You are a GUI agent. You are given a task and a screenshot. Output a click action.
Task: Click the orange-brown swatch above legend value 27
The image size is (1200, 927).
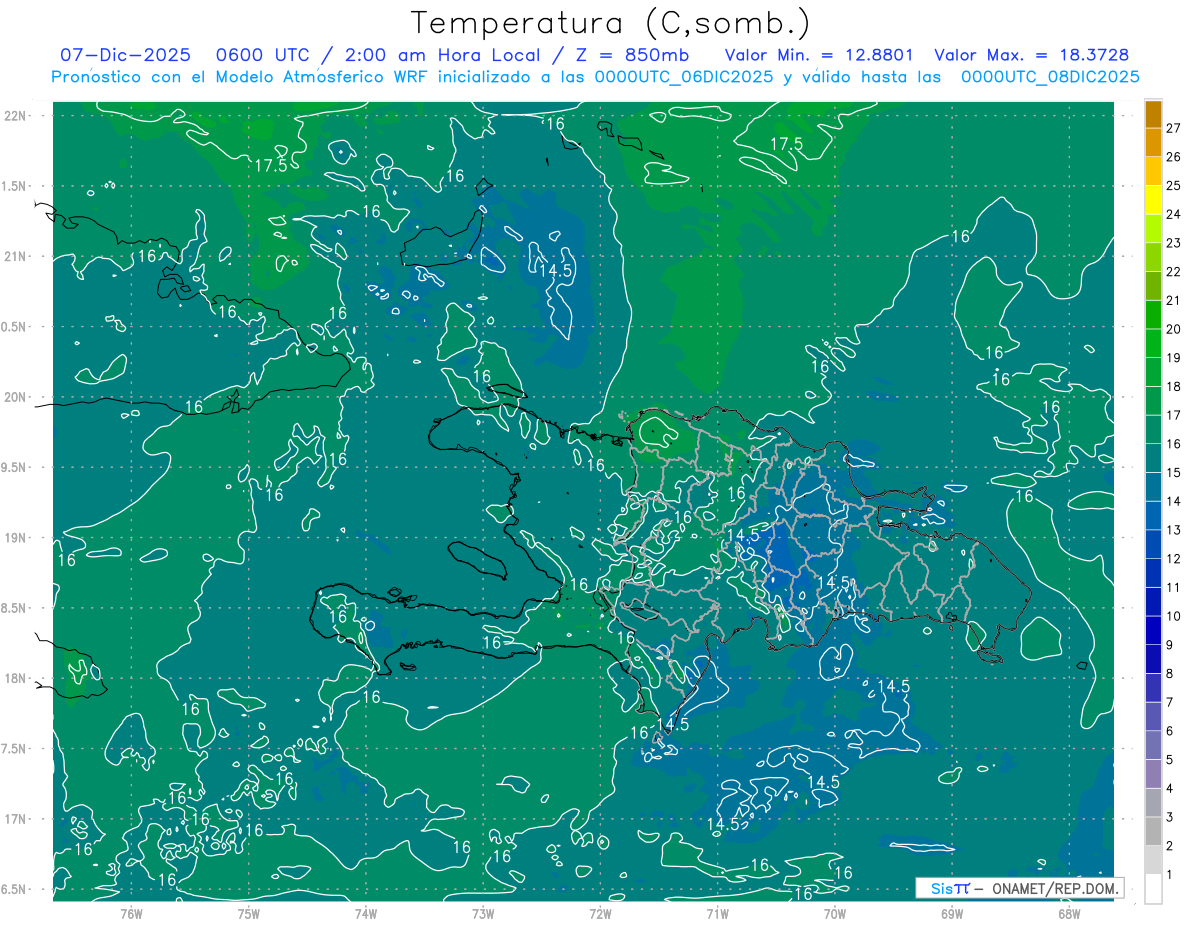(x=1153, y=114)
